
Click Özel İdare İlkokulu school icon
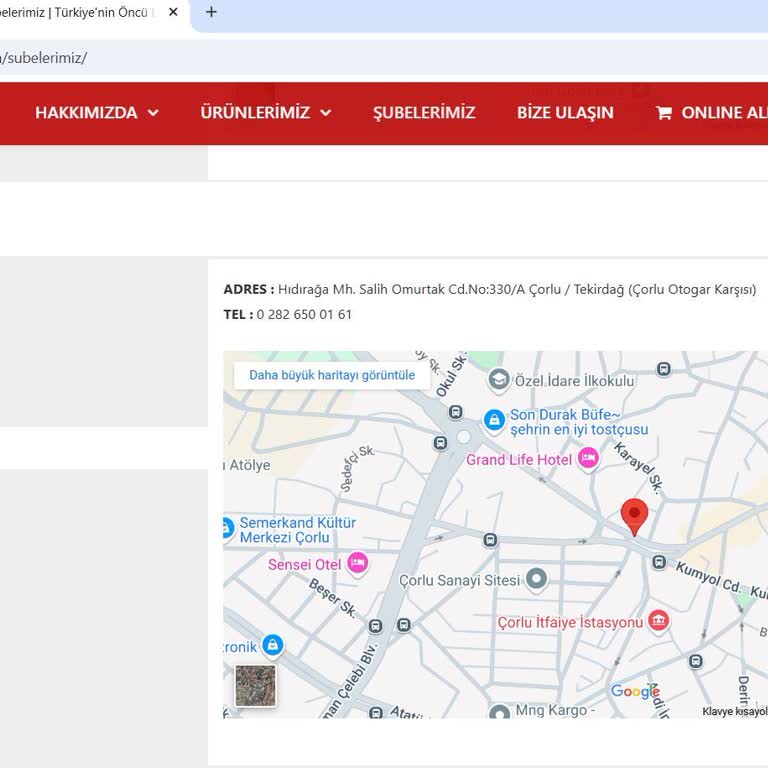[x=498, y=381]
